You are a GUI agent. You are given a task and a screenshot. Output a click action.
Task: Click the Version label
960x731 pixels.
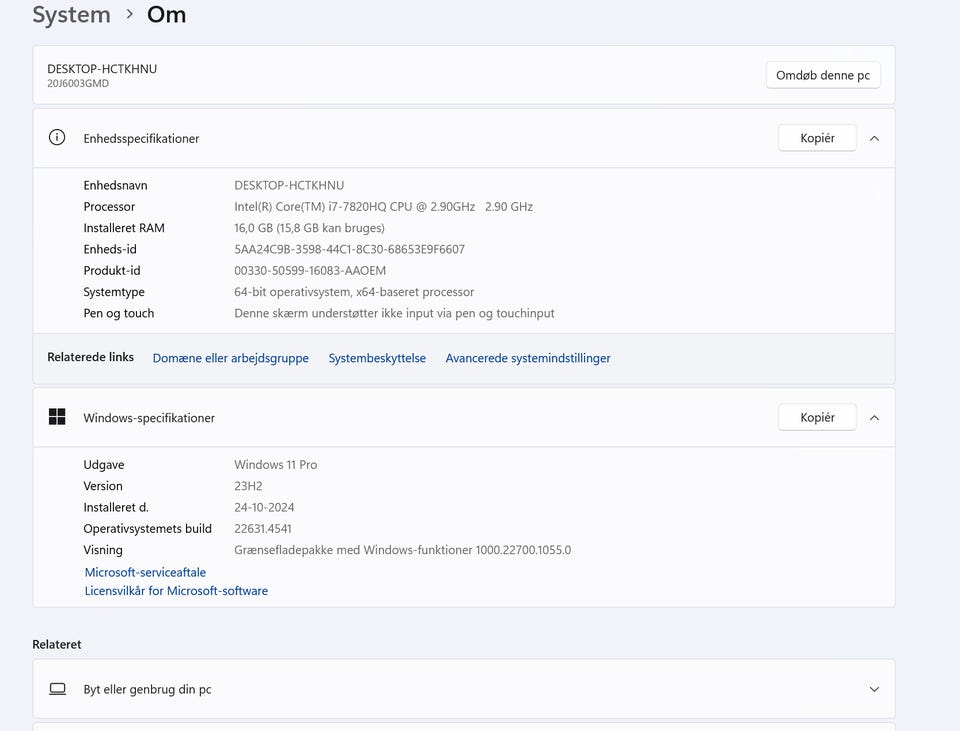click(x=103, y=486)
